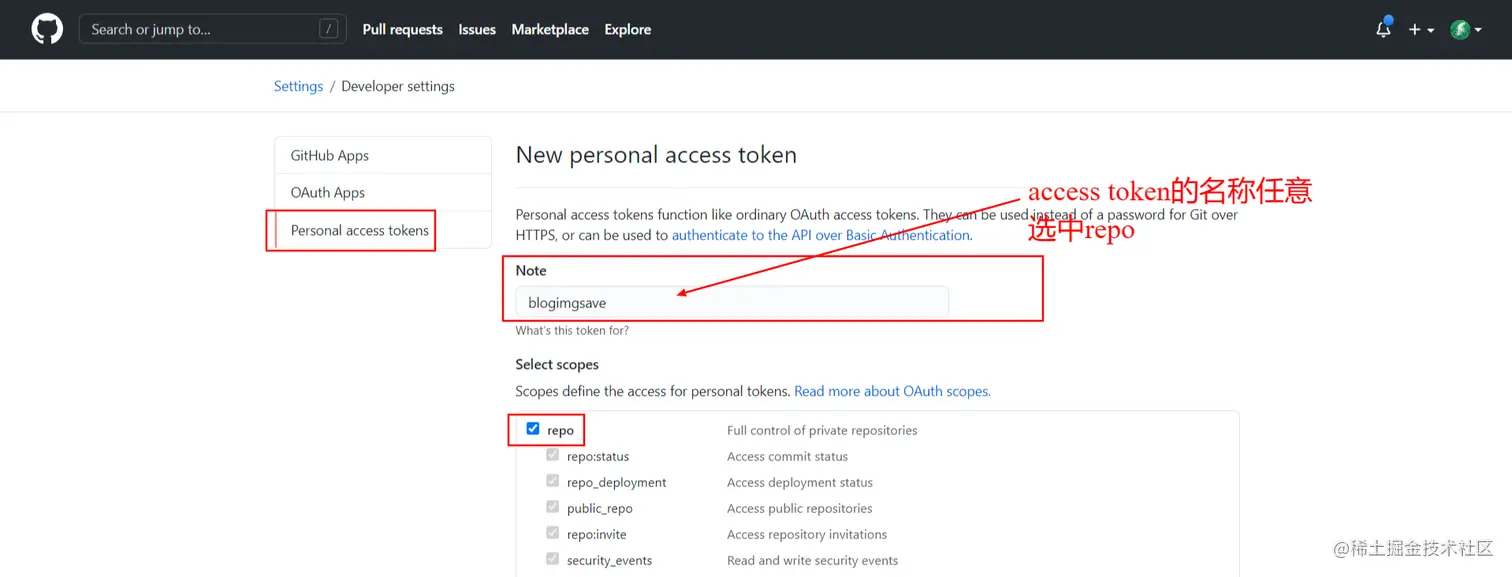Enable the repo:invite scope

pyautogui.click(x=552, y=533)
